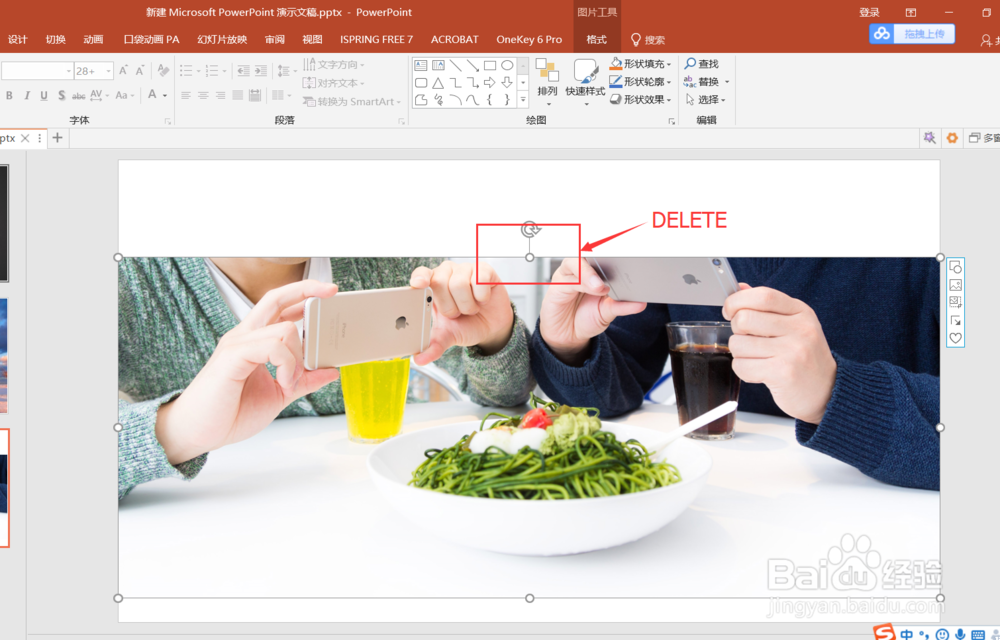This screenshot has width=1000, height=640.
Task: Select arrow line shape
Action: [473, 65]
